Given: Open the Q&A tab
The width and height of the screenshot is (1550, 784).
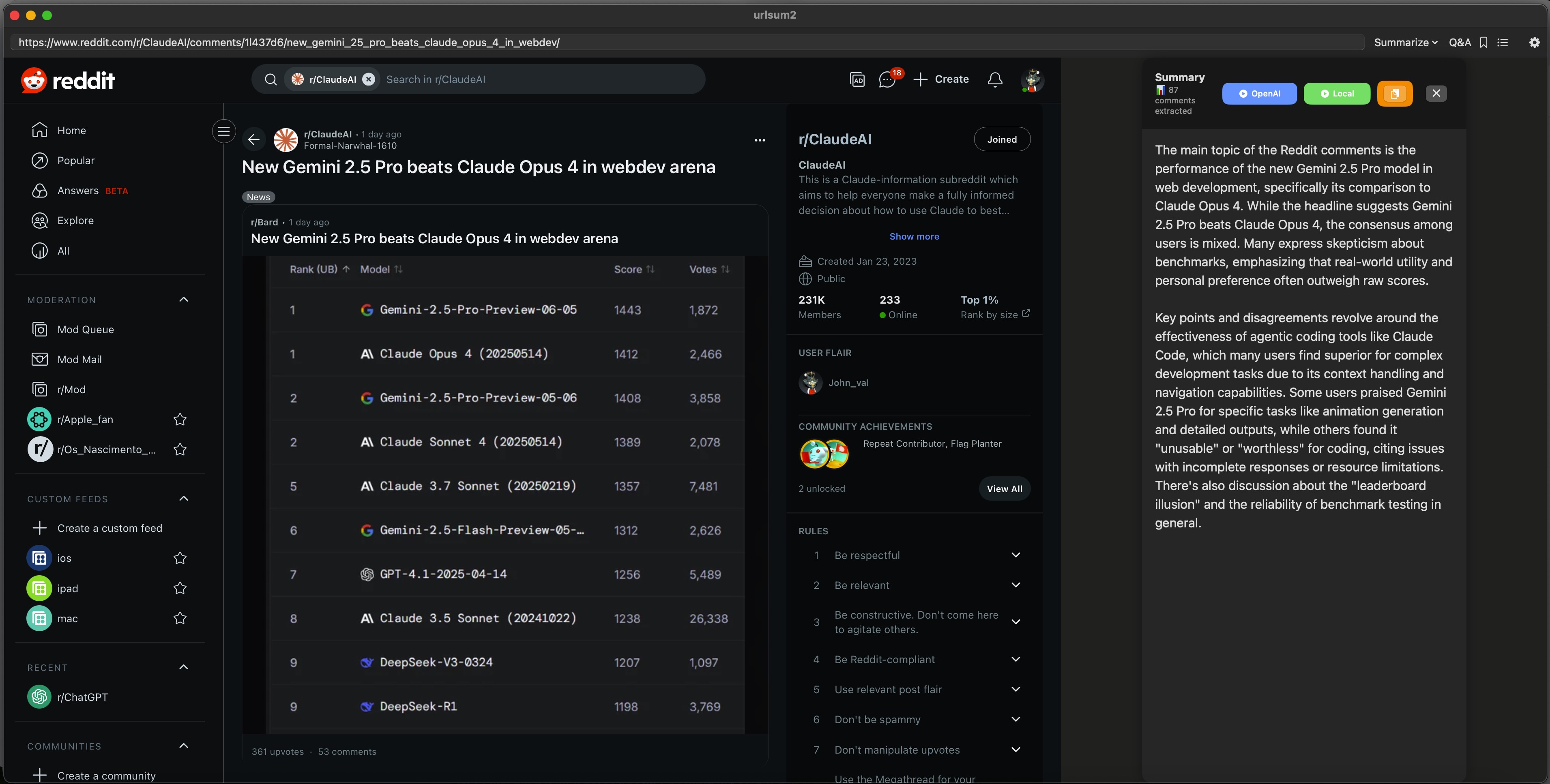Looking at the screenshot, I should 1459,43.
